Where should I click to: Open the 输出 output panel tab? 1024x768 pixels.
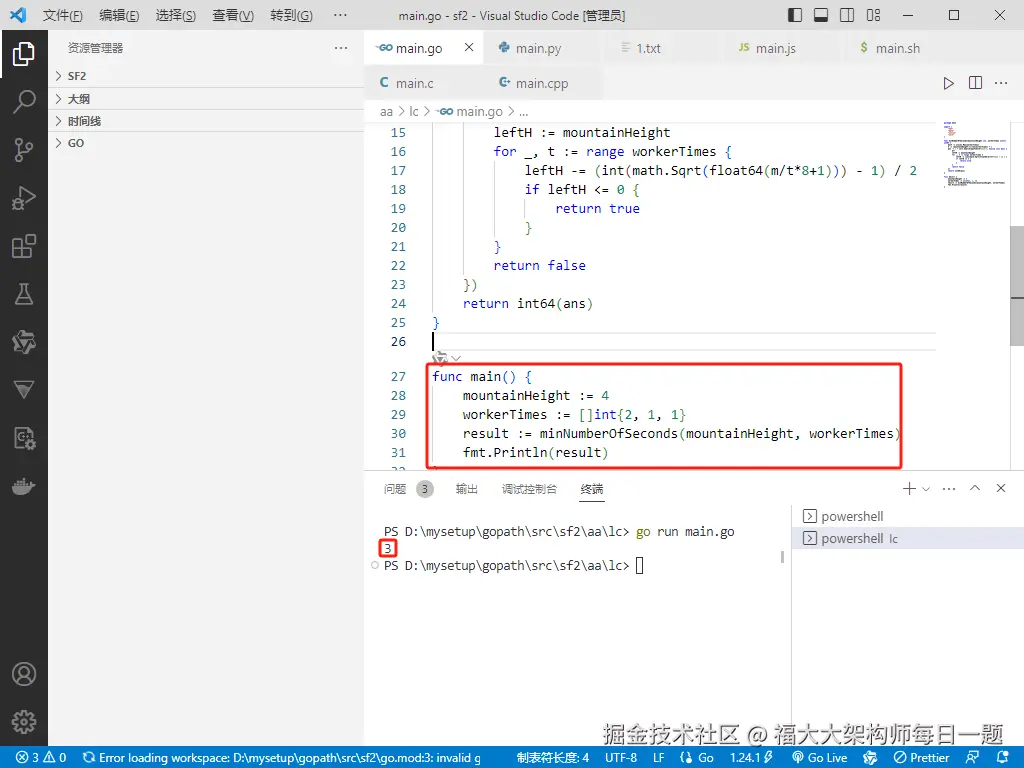click(466, 488)
